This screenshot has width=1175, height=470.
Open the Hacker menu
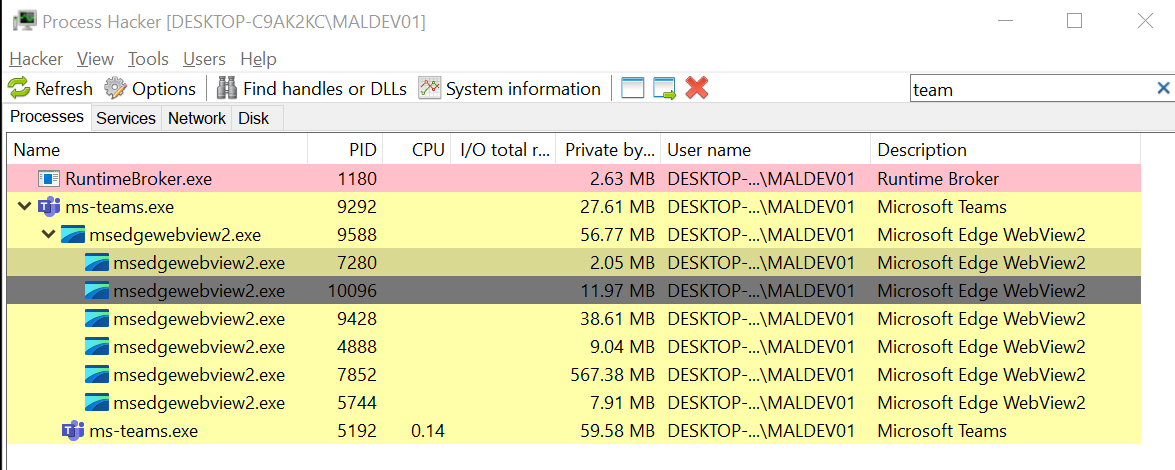(x=36, y=59)
